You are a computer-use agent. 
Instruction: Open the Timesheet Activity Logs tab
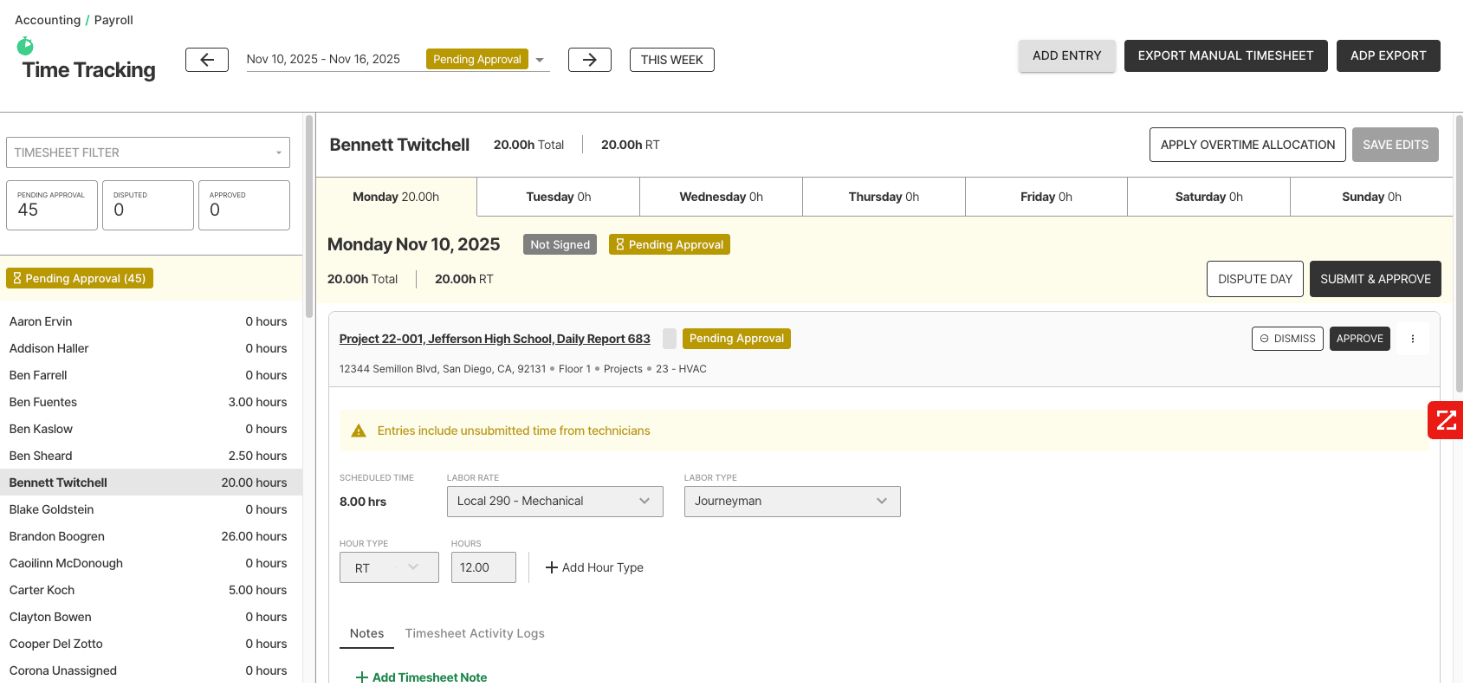tap(474, 633)
